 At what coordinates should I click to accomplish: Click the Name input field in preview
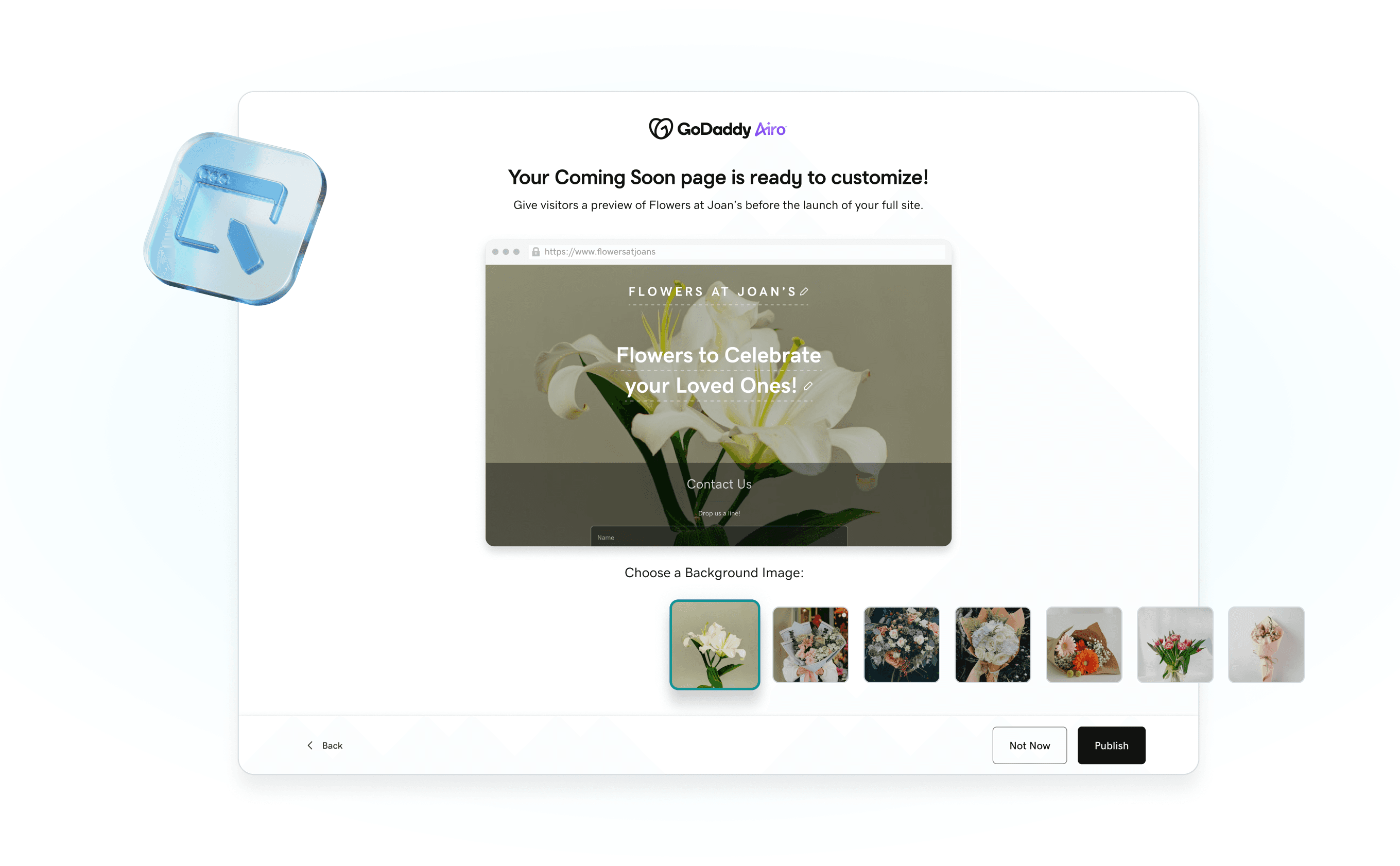click(x=719, y=536)
